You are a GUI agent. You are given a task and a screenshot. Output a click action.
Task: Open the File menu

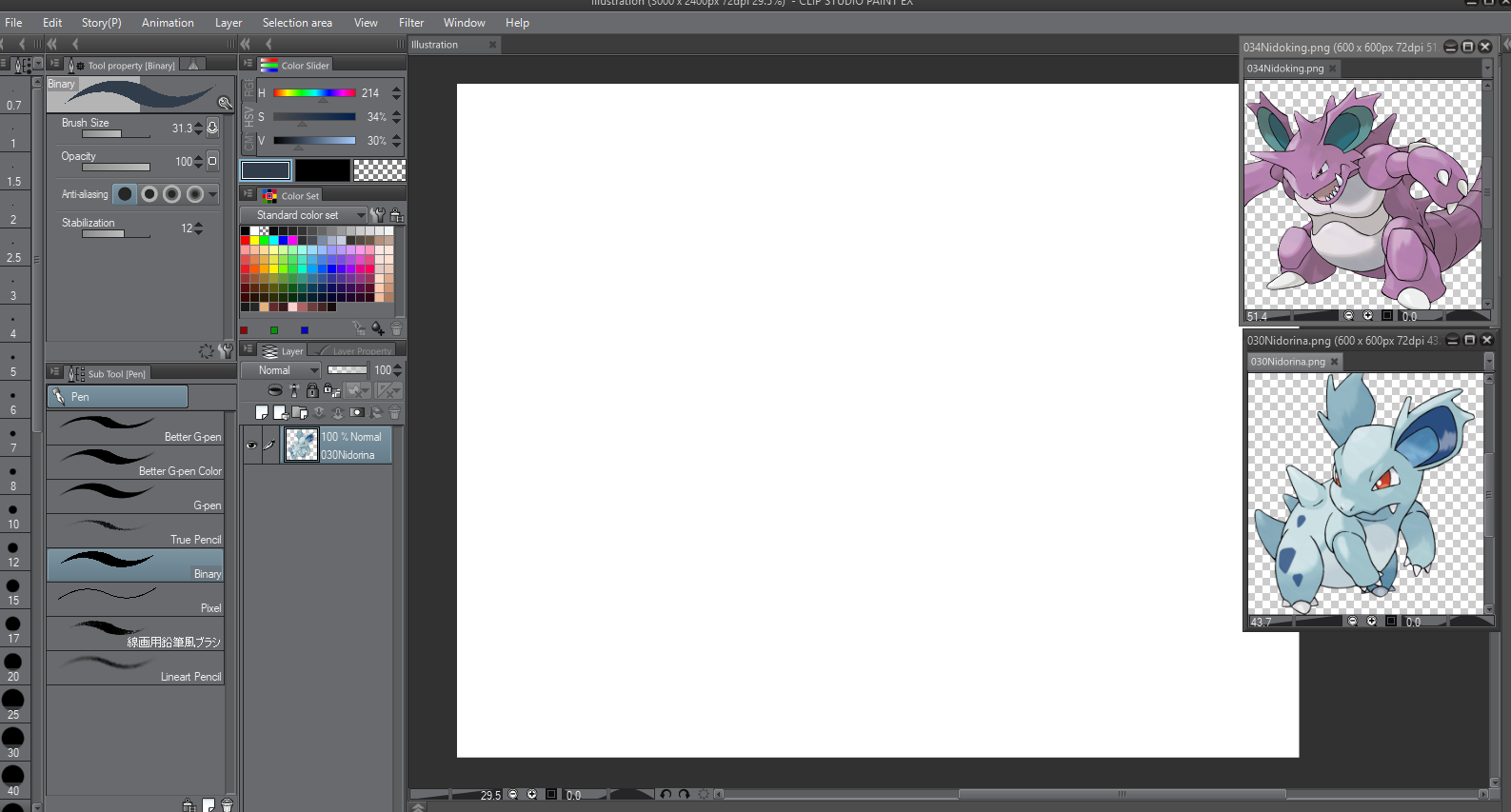13,23
